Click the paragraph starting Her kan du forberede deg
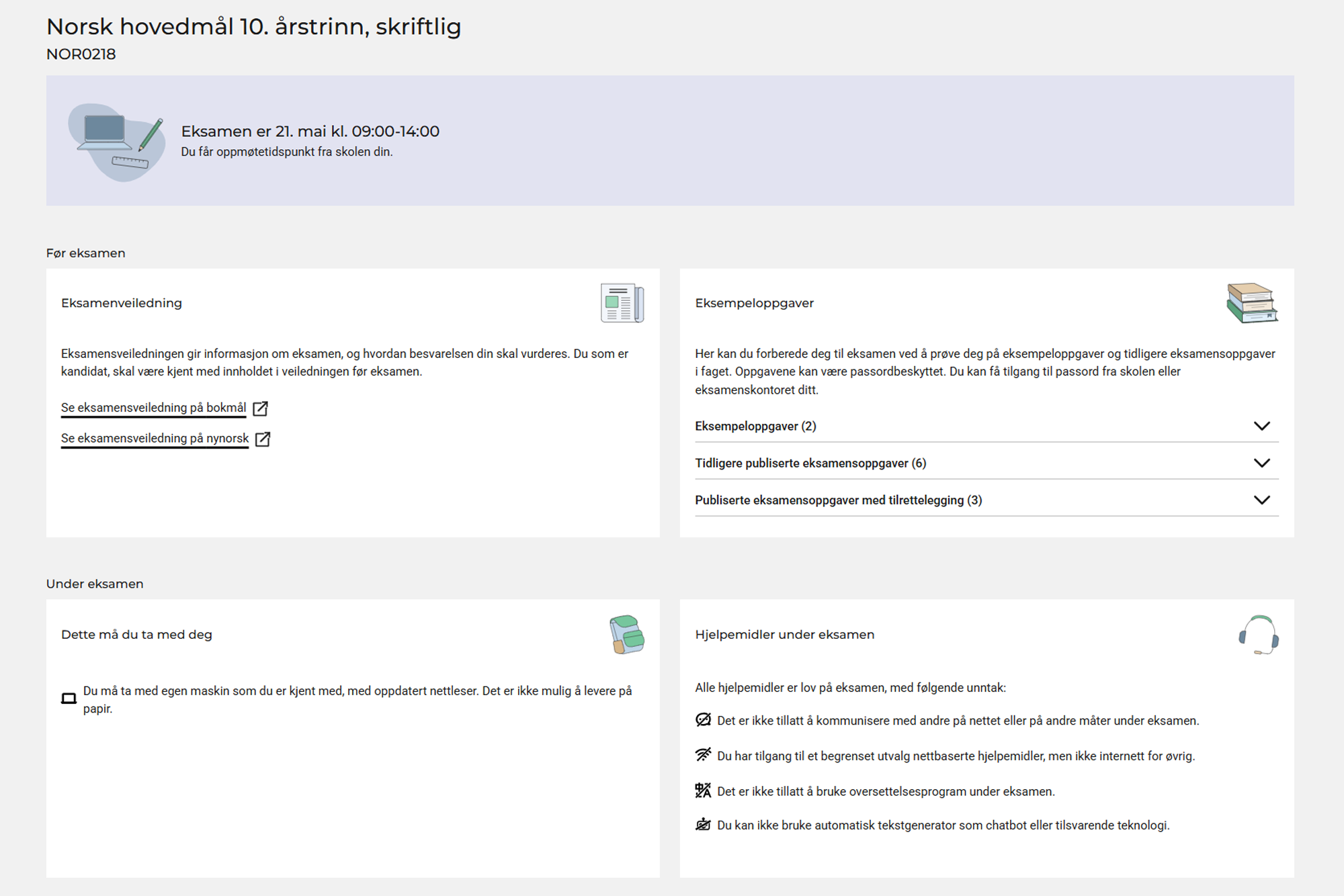Screen dimensions: 1344x896 pyautogui.click(x=985, y=371)
